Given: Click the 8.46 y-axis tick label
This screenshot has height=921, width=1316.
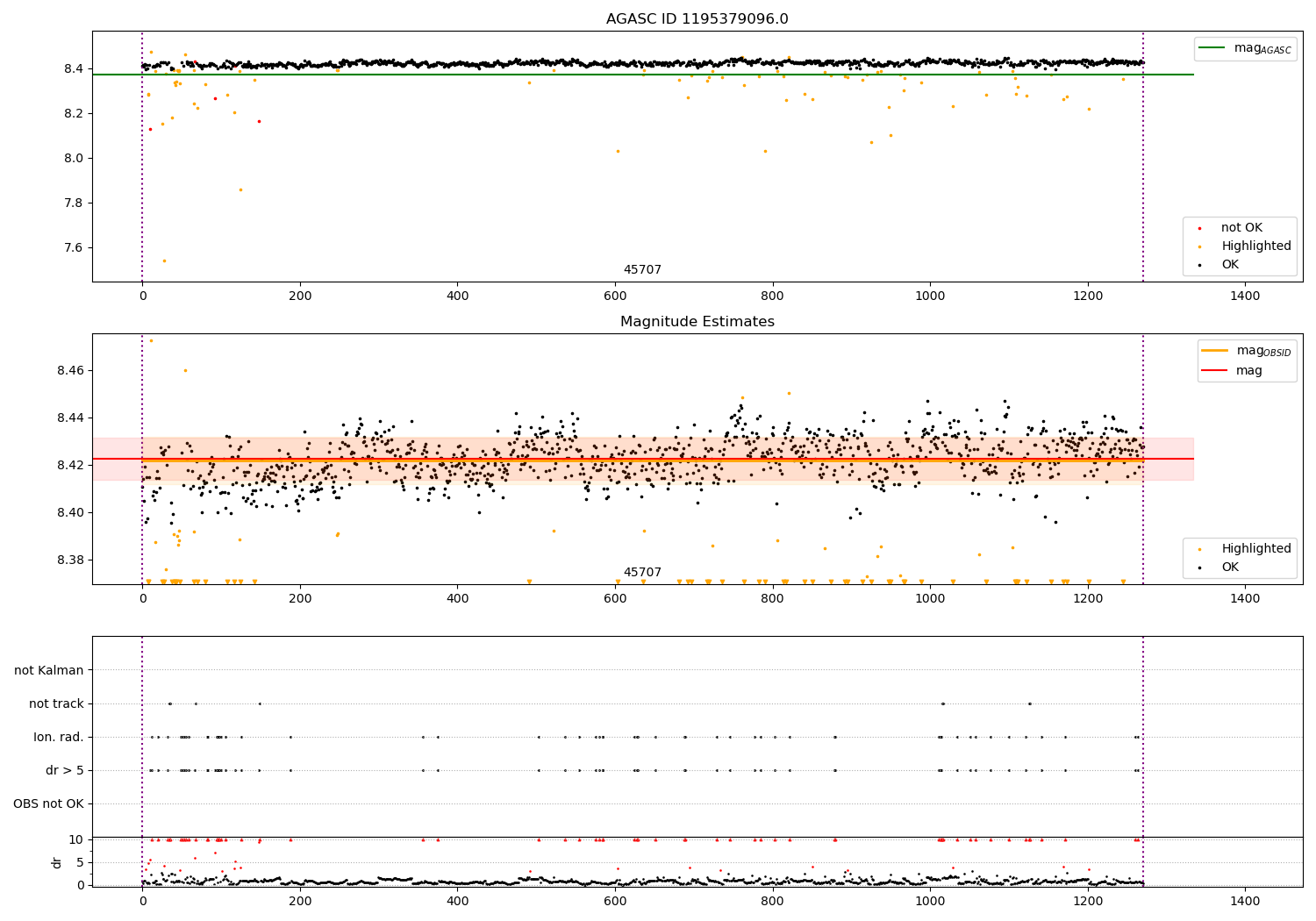Looking at the screenshot, I should click(70, 371).
